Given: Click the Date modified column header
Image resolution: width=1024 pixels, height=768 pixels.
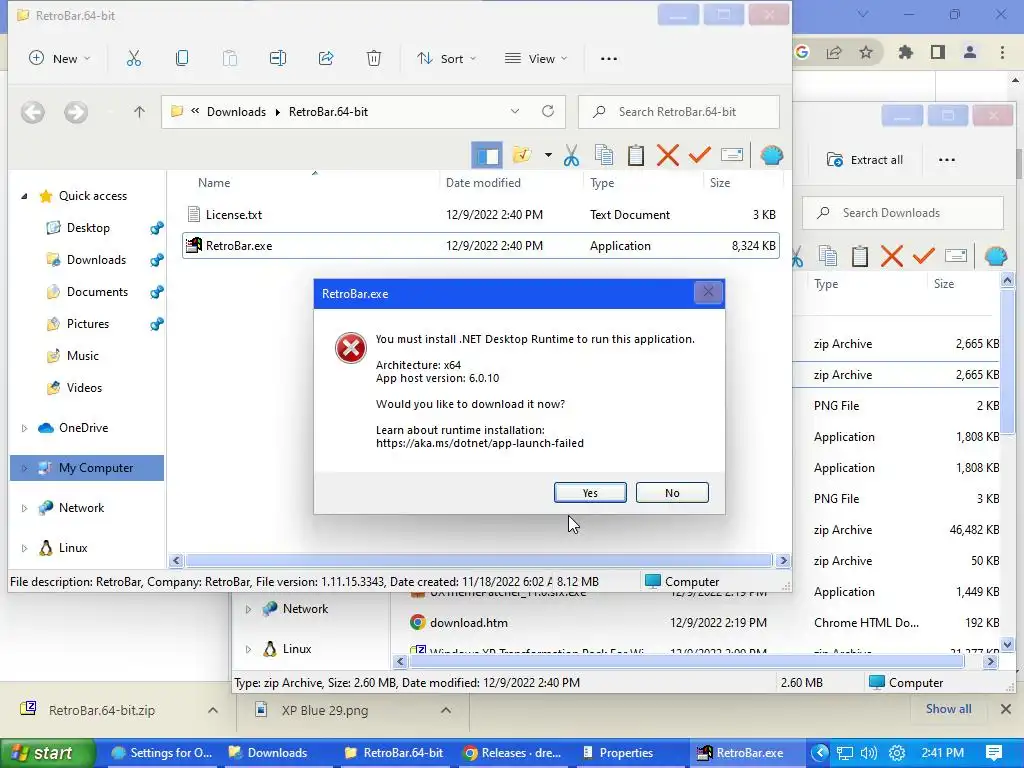Looking at the screenshot, I should click(x=483, y=183).
